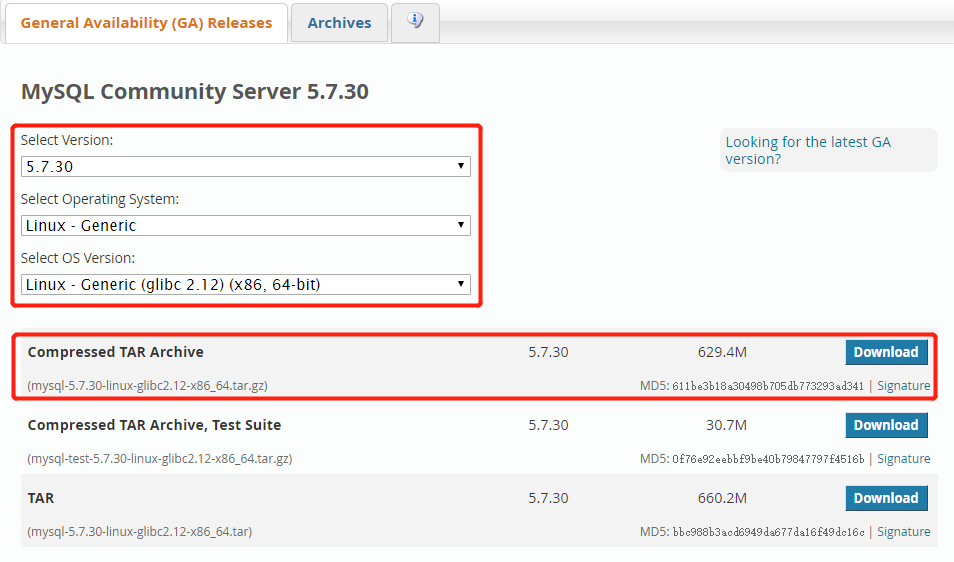Click the 'TAR' row title
This screenshot has width=954, height=562.
pyautogui.click(x=41, y=498)
